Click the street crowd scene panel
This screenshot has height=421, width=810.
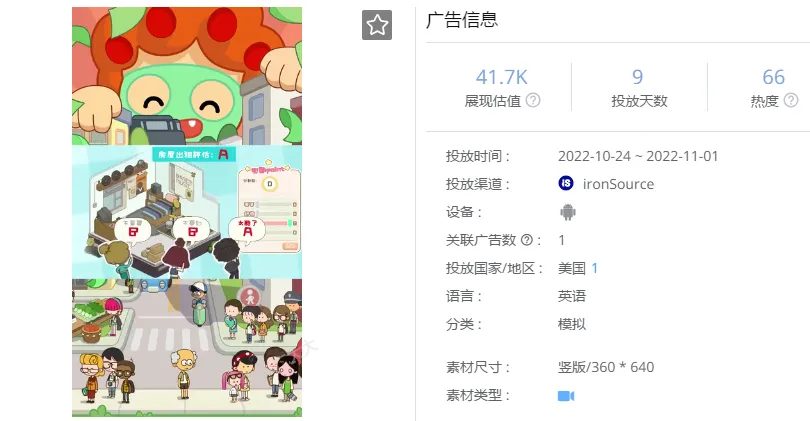pos(187,348)
